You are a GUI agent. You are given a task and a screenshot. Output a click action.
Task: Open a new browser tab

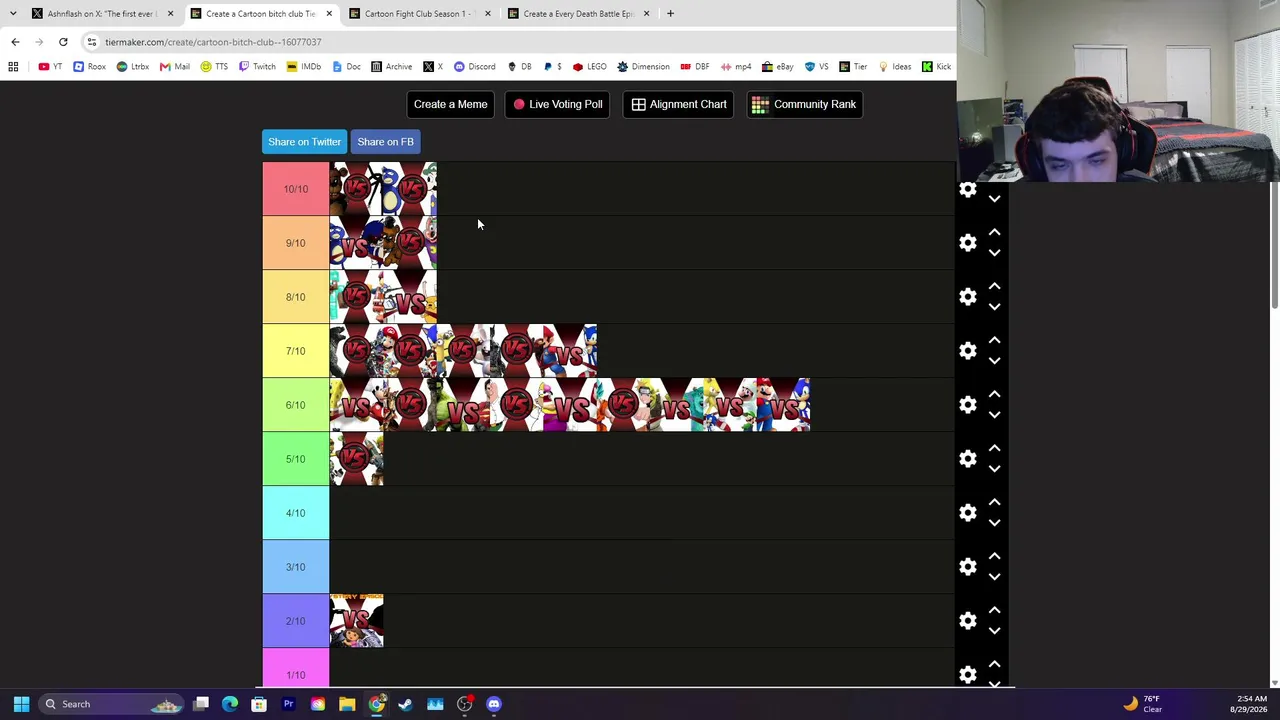(670, 14)
